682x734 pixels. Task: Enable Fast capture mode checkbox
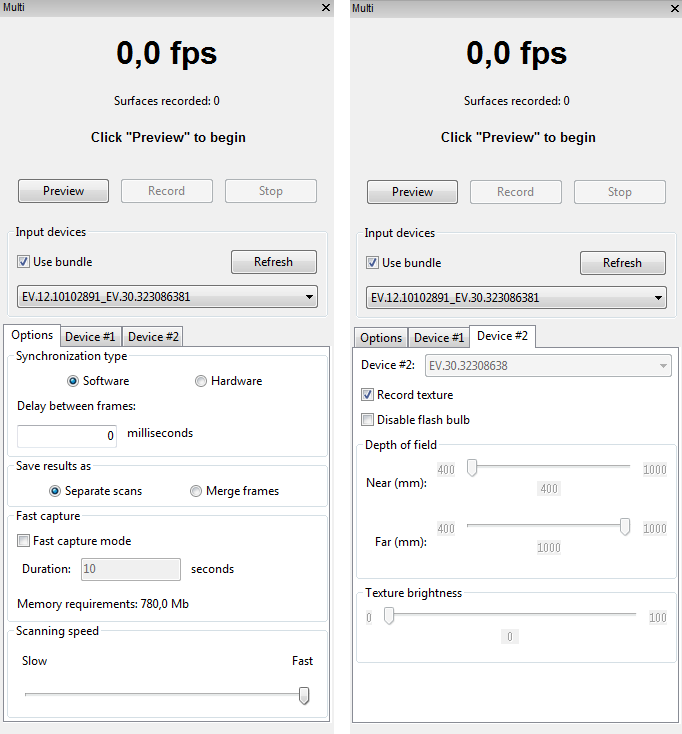(24, 541)
